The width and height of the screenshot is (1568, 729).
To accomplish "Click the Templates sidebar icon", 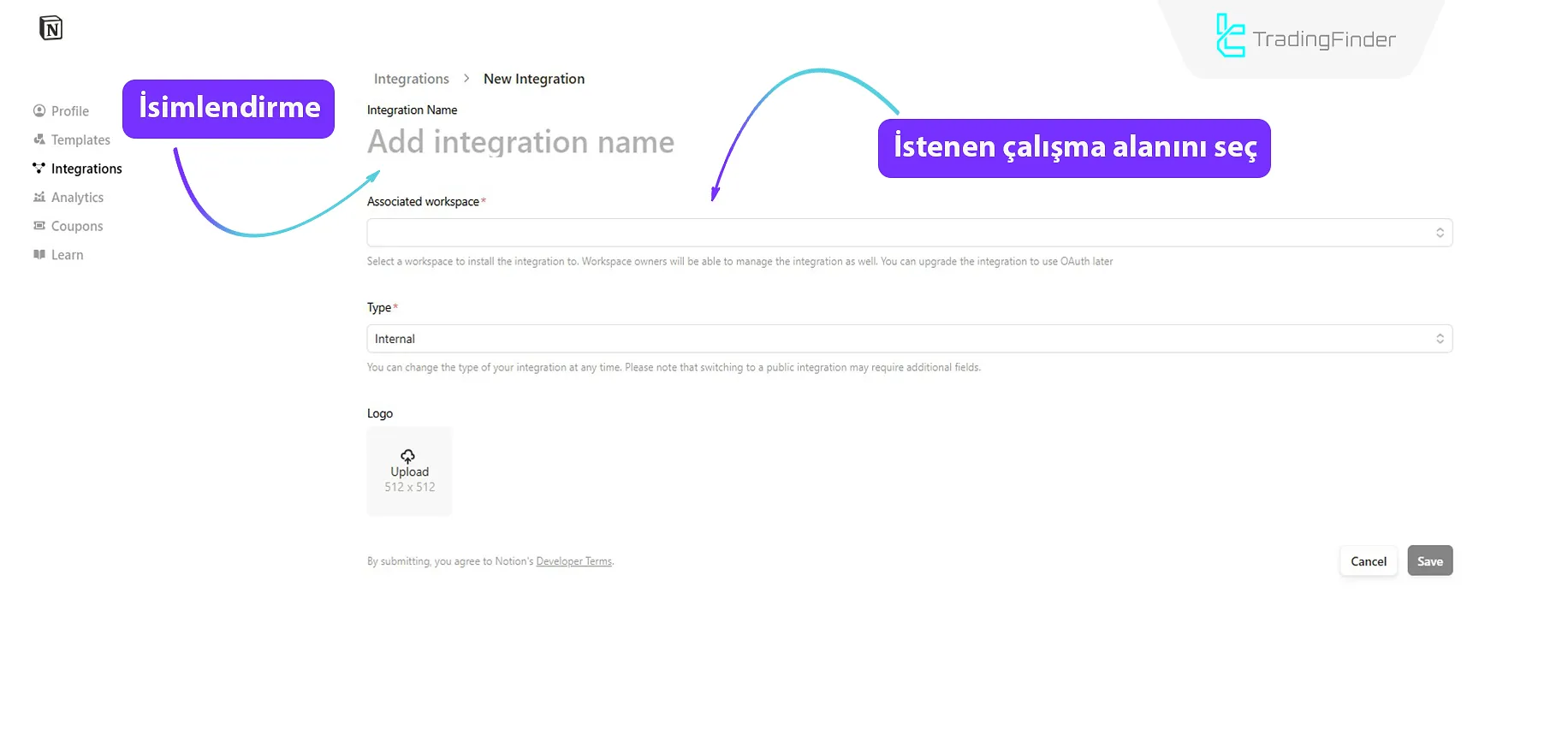I will point(39,139).
